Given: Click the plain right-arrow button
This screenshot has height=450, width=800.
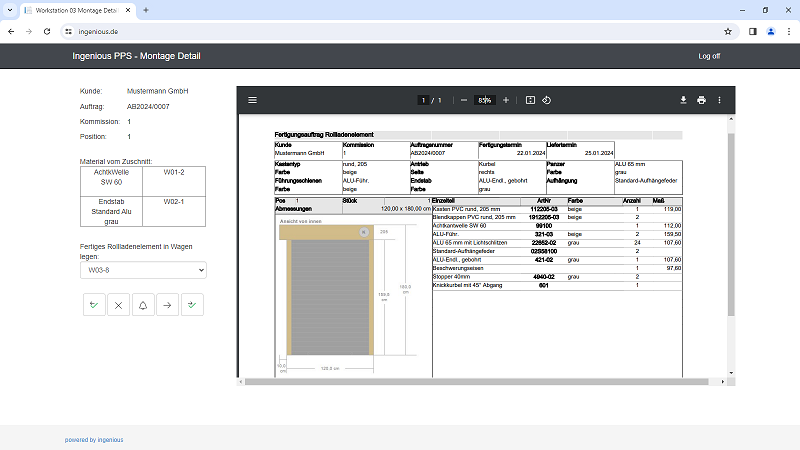Looking at the screenshot, I should (x=167, y=305).
